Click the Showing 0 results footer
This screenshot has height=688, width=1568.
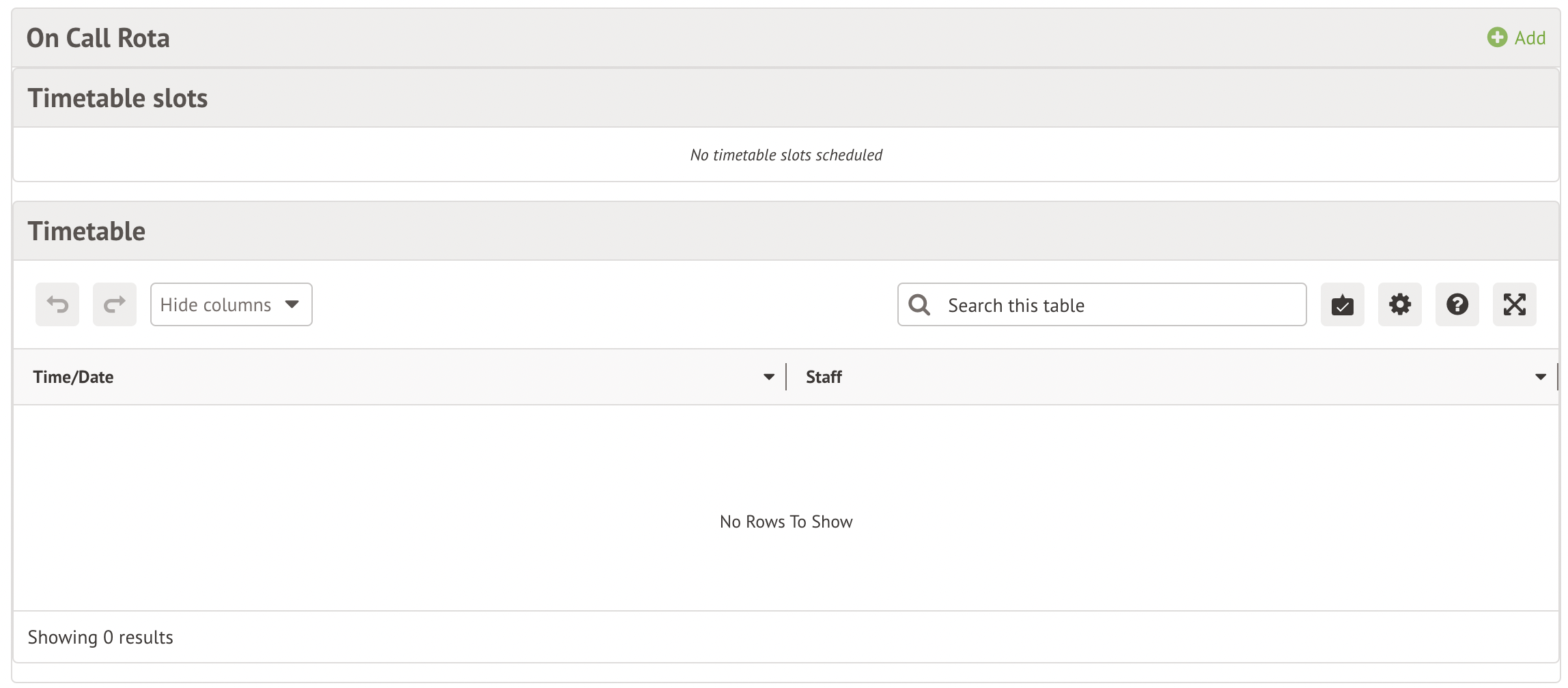click(100, 637)
